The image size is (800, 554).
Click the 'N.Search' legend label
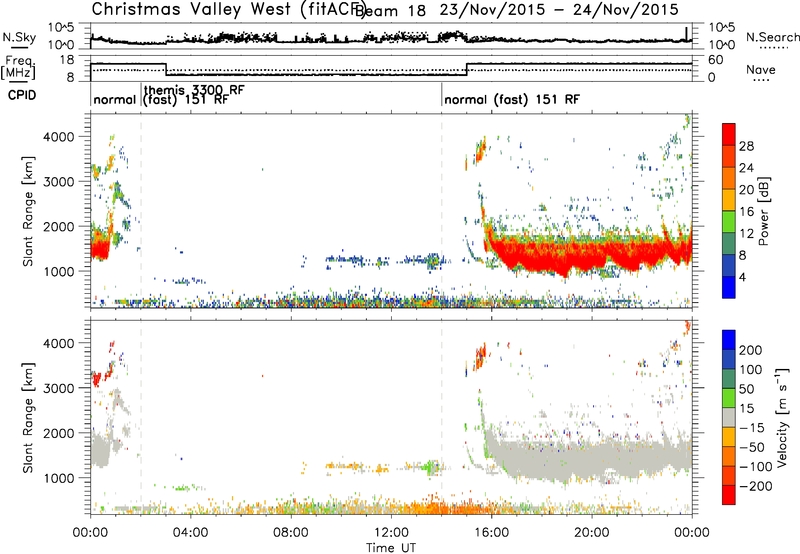[x=772, y=37]
